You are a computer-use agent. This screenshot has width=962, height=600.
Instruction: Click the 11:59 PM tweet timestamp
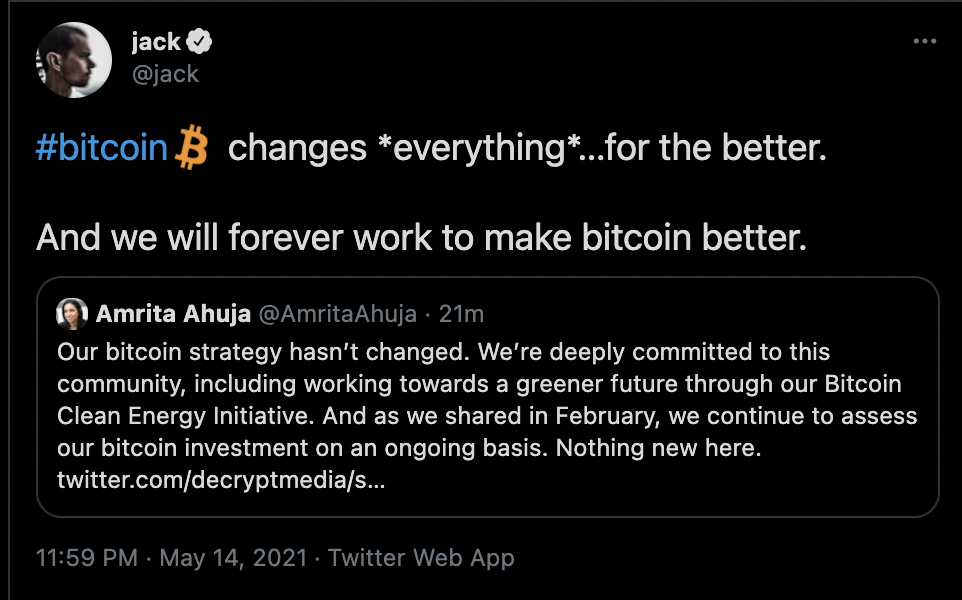[x=86, y=557]
